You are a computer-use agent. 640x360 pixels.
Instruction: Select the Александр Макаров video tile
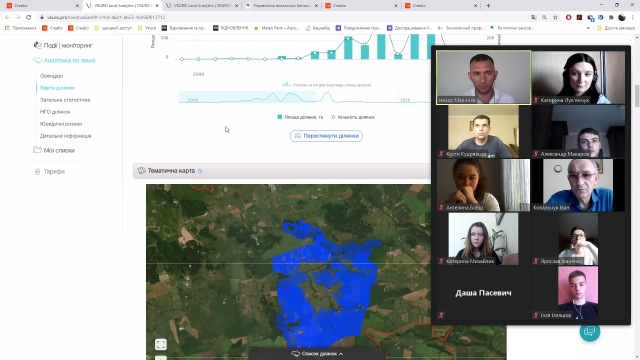(578, 131)
